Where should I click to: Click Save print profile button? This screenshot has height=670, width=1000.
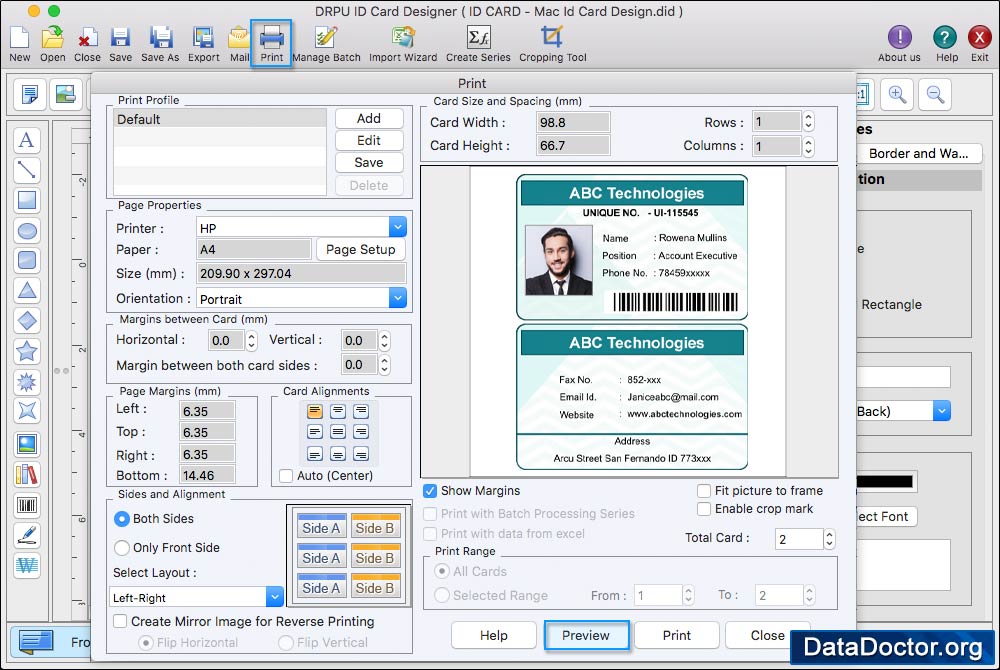tap(369, 163)
